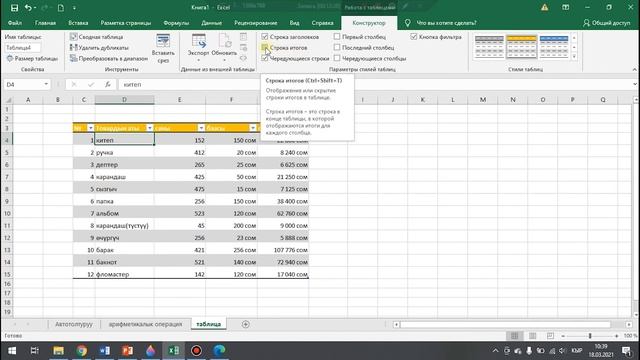Open filter dropdown of баасы column
Image resolution: width=640 pixels, height=360 pixels.
(x=253, y=128)
